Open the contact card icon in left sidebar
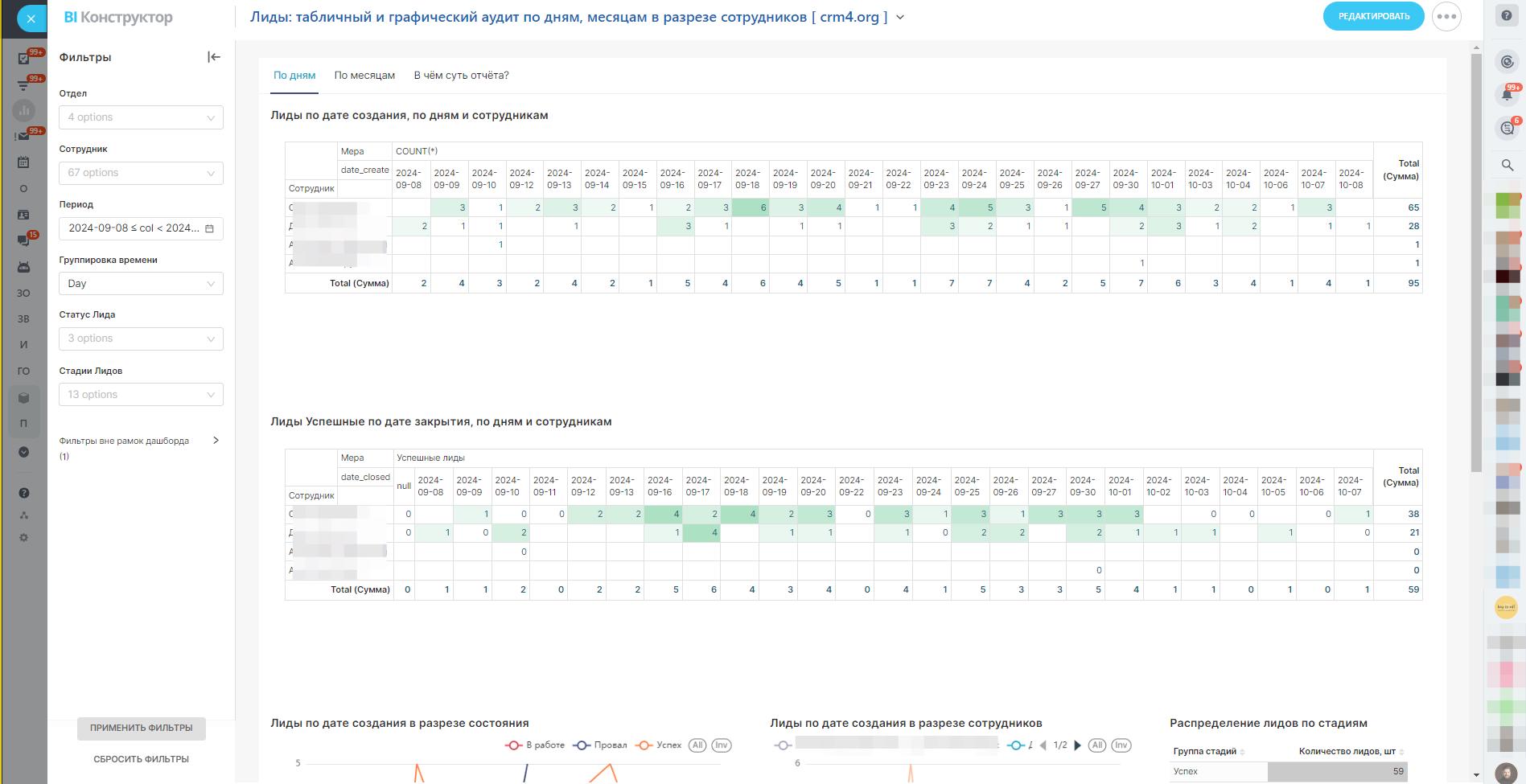 (24, 215)
